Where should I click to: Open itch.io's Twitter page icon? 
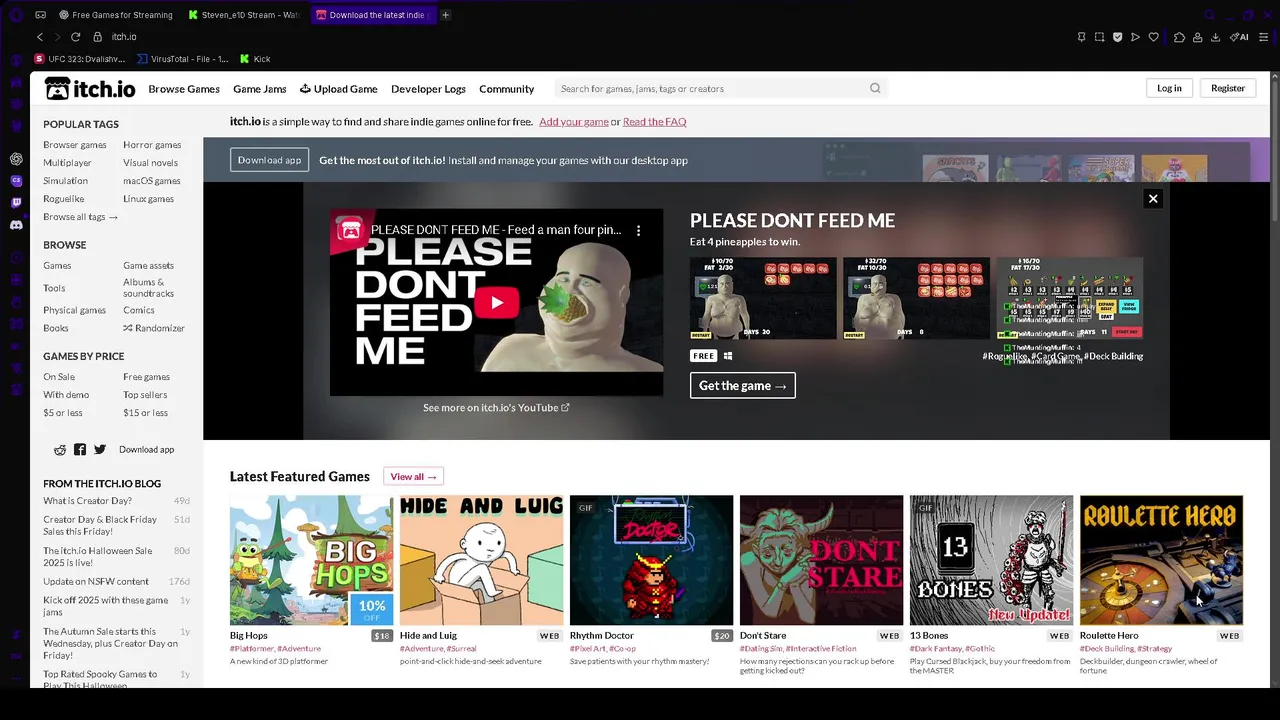tap(100, 450)
